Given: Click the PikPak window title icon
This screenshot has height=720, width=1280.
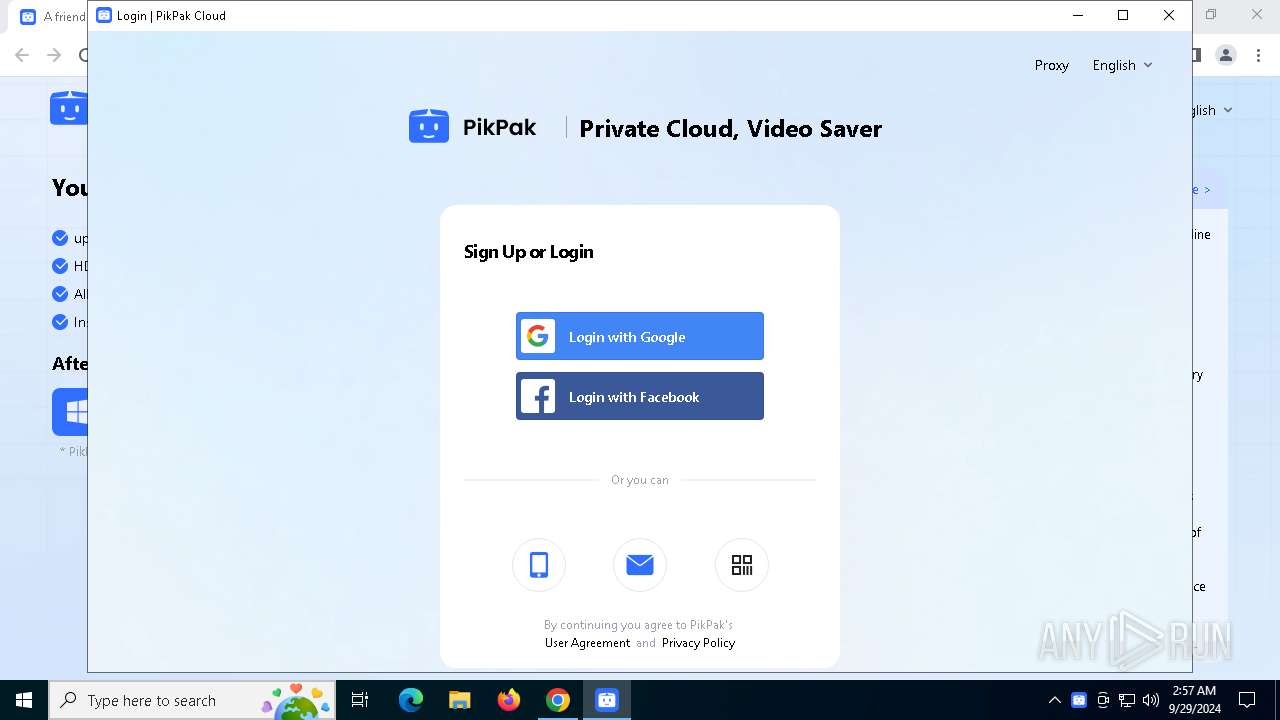Looking at the screenshot, I should 104,15.
